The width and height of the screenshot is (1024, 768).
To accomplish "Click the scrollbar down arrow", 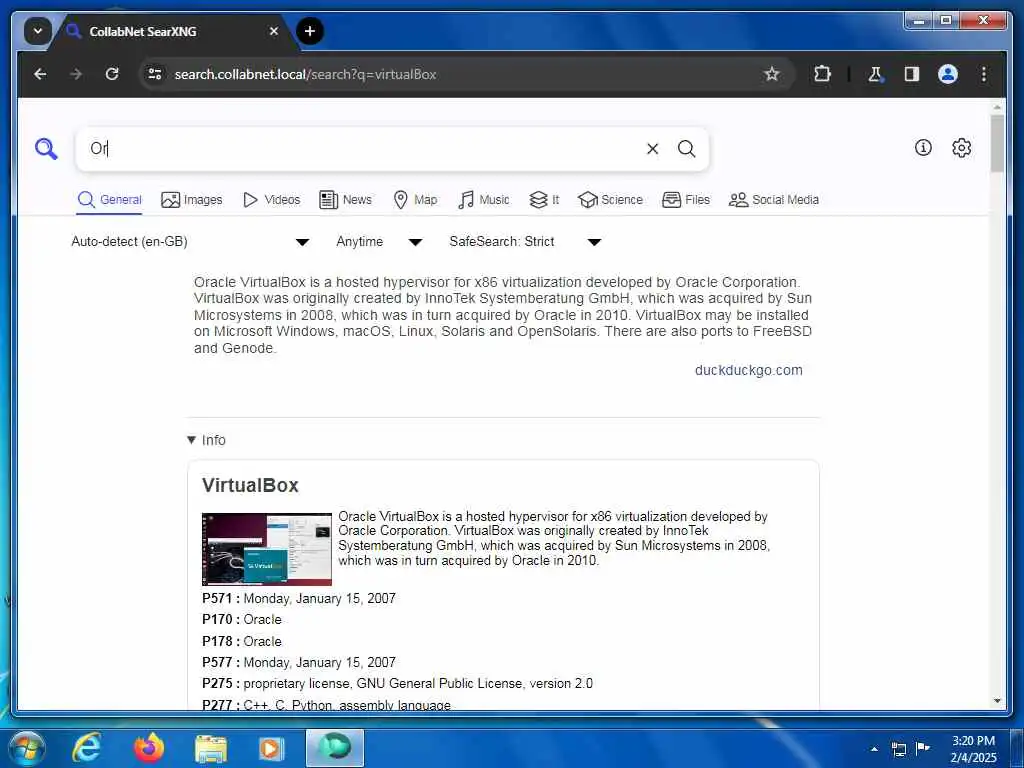I will point(997,701).
